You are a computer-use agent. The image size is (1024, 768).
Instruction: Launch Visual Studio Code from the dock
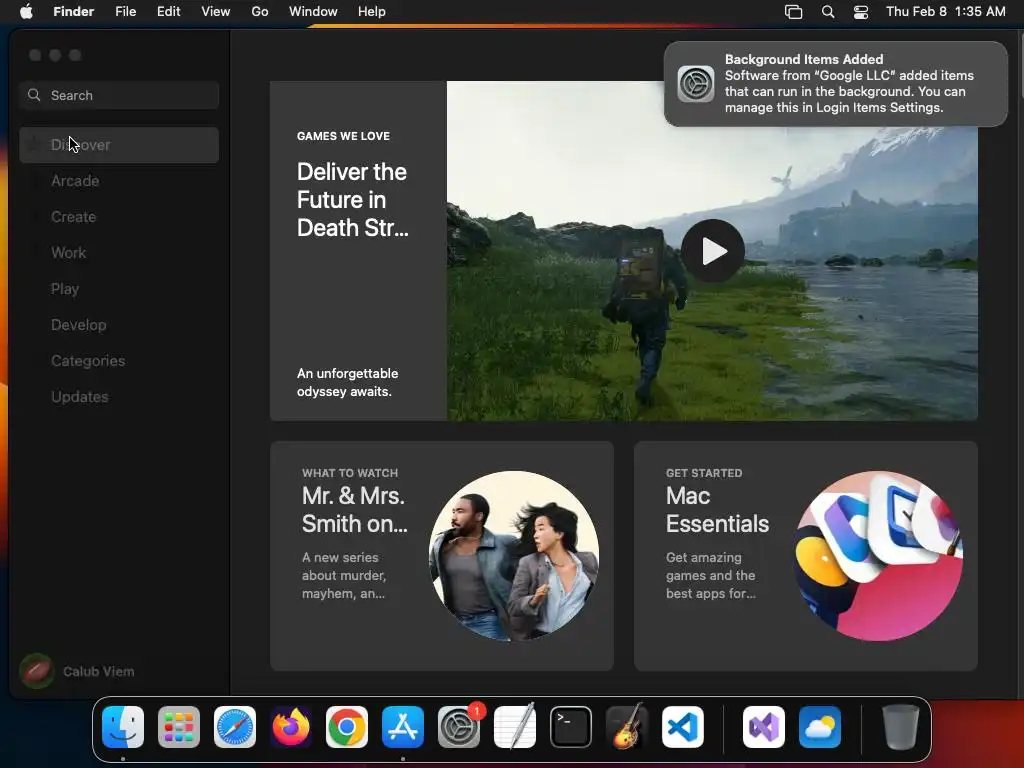683,727
